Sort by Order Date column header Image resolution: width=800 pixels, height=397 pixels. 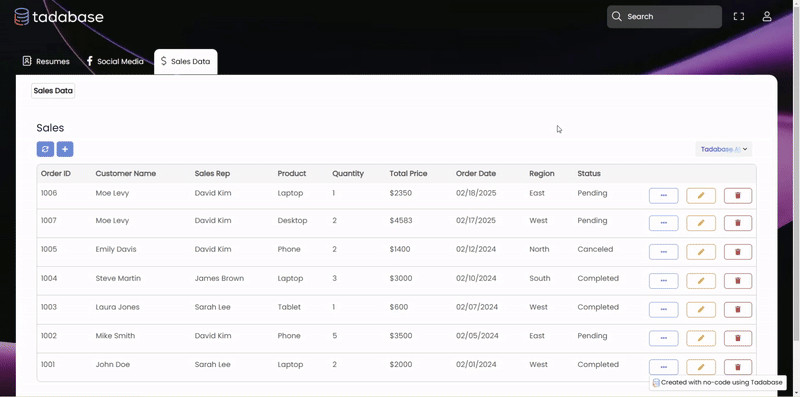(x=476, y=173)
